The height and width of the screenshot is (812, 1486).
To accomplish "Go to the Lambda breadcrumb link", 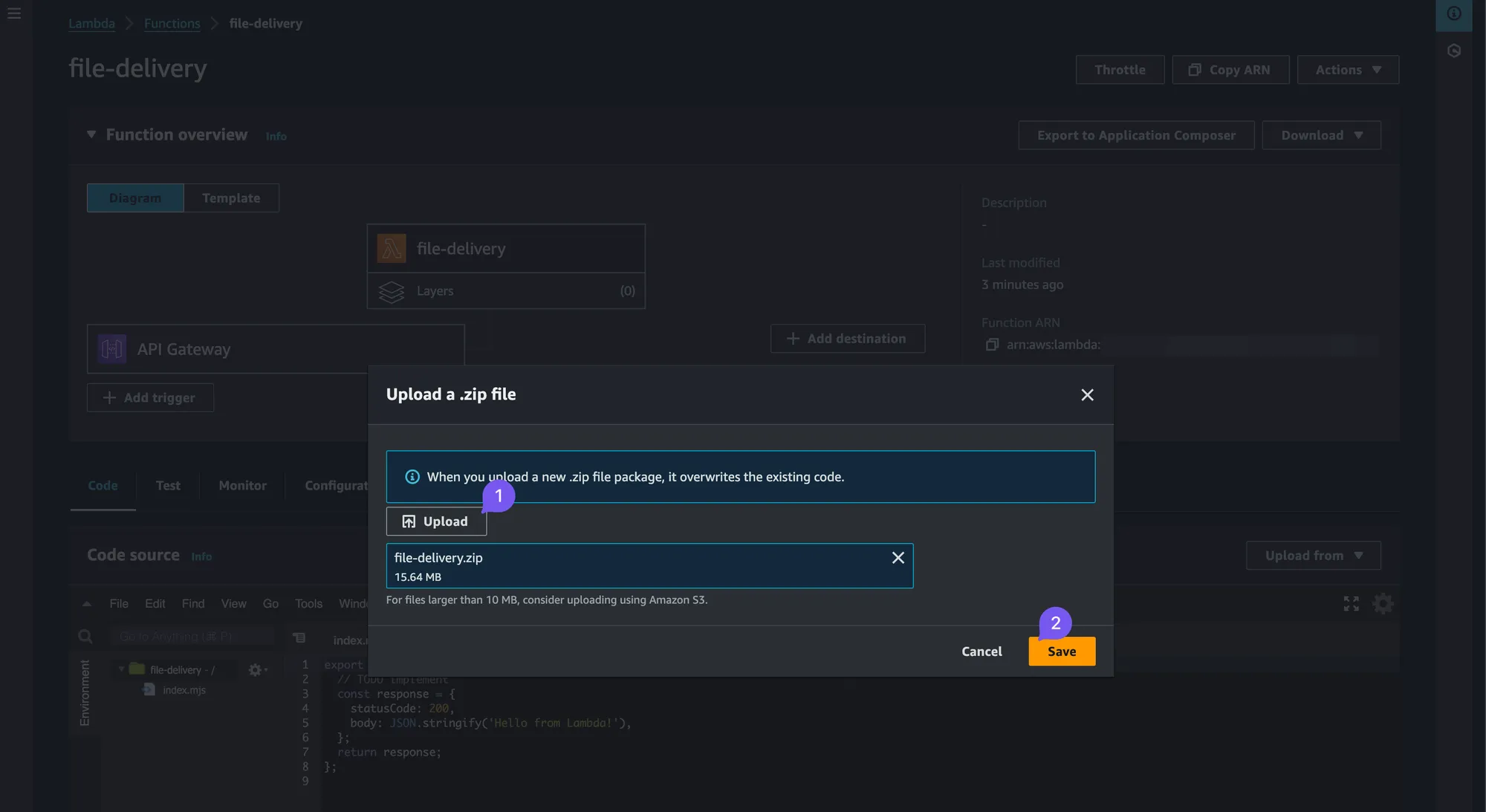I will point(91,23).
